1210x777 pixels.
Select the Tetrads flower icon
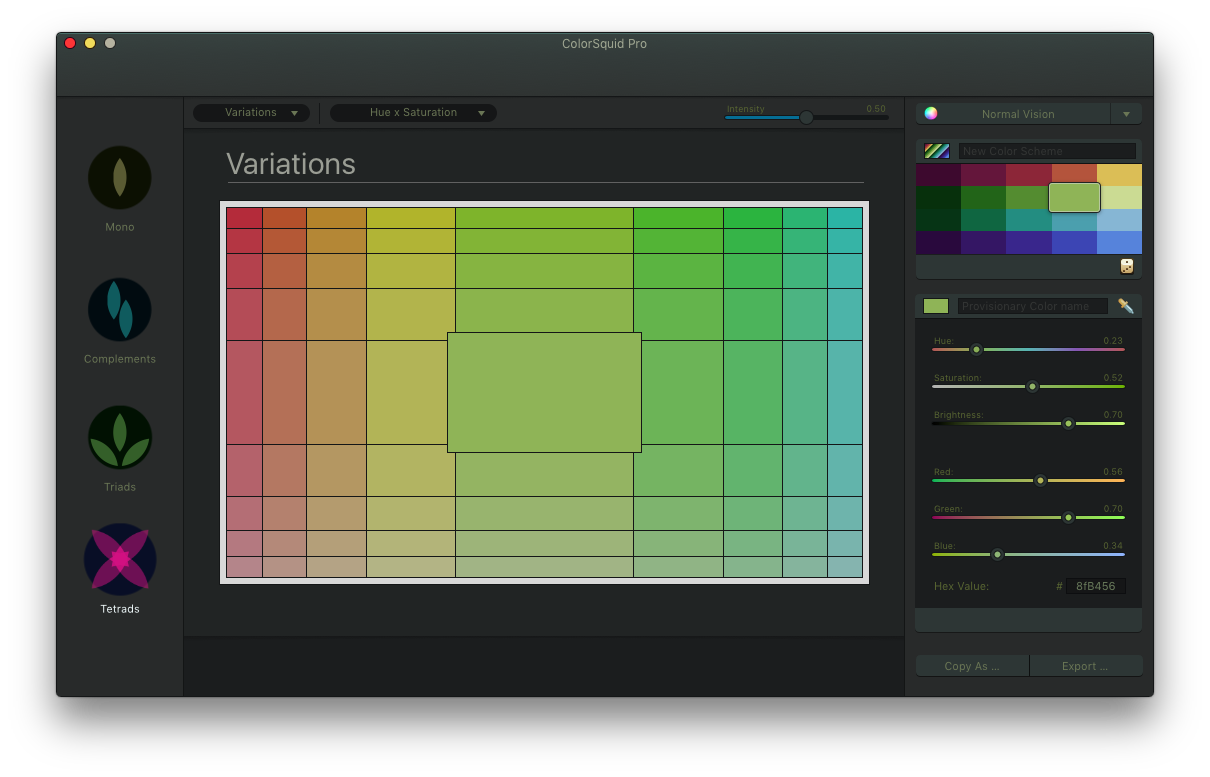(120, 560)
